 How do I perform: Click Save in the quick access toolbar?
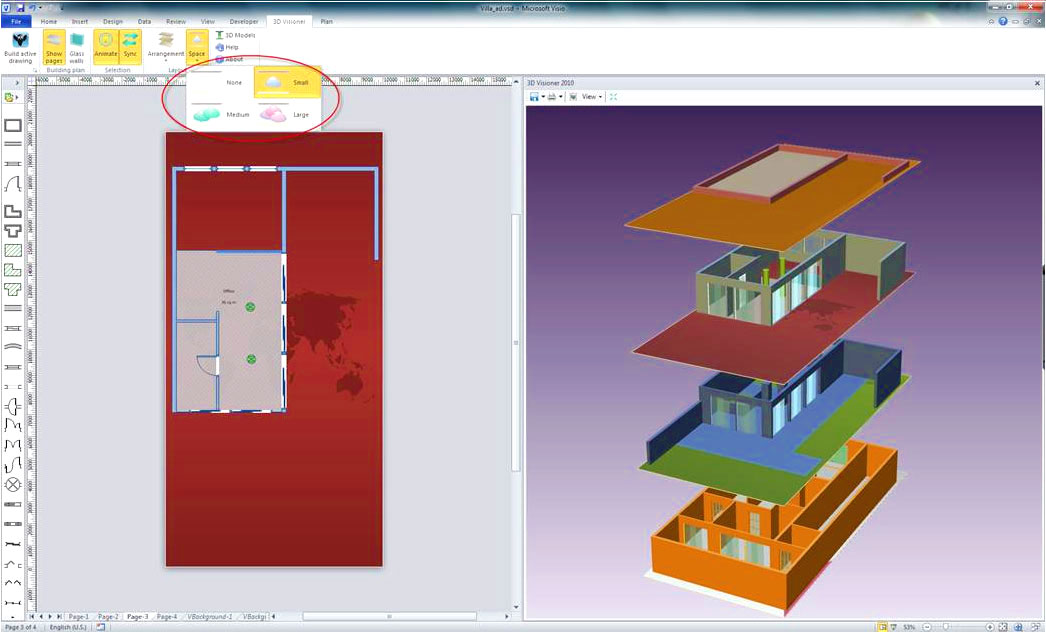point(19,8)
